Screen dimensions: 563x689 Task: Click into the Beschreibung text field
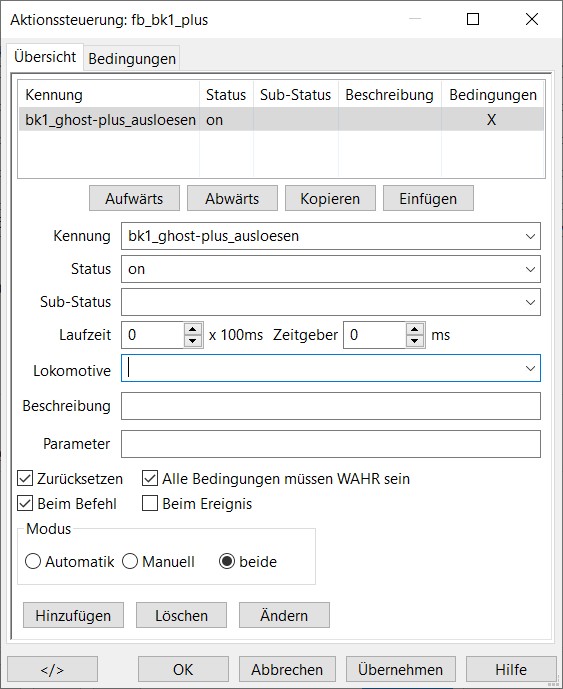pos(331,406)
